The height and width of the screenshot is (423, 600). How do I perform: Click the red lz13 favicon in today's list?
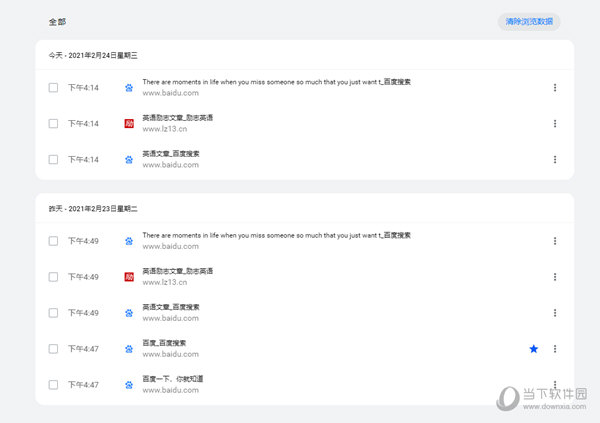[128, 123]
